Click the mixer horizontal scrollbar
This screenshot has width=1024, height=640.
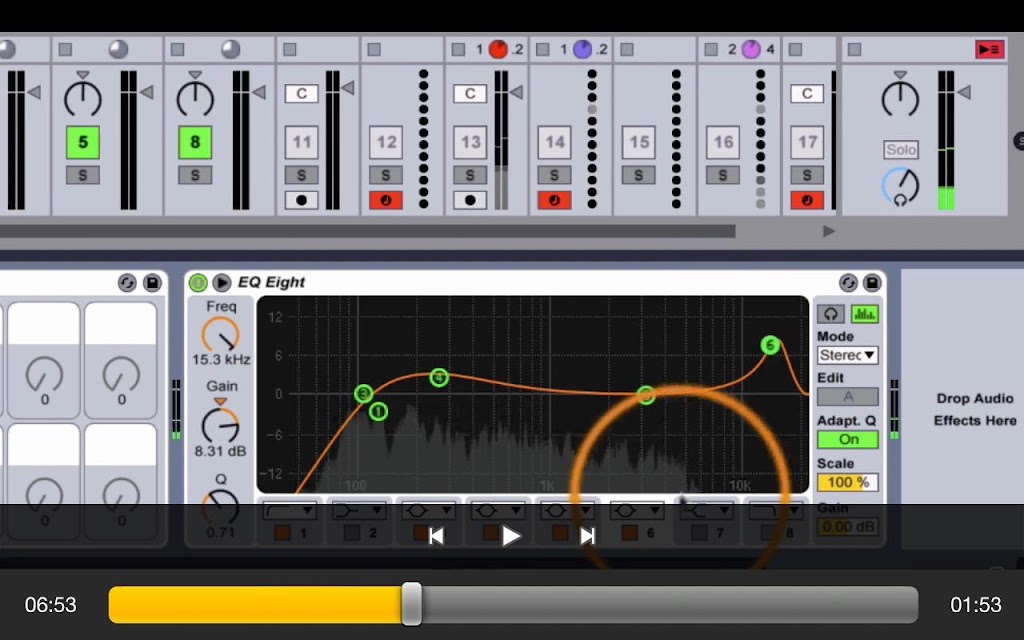pos(368,231)
